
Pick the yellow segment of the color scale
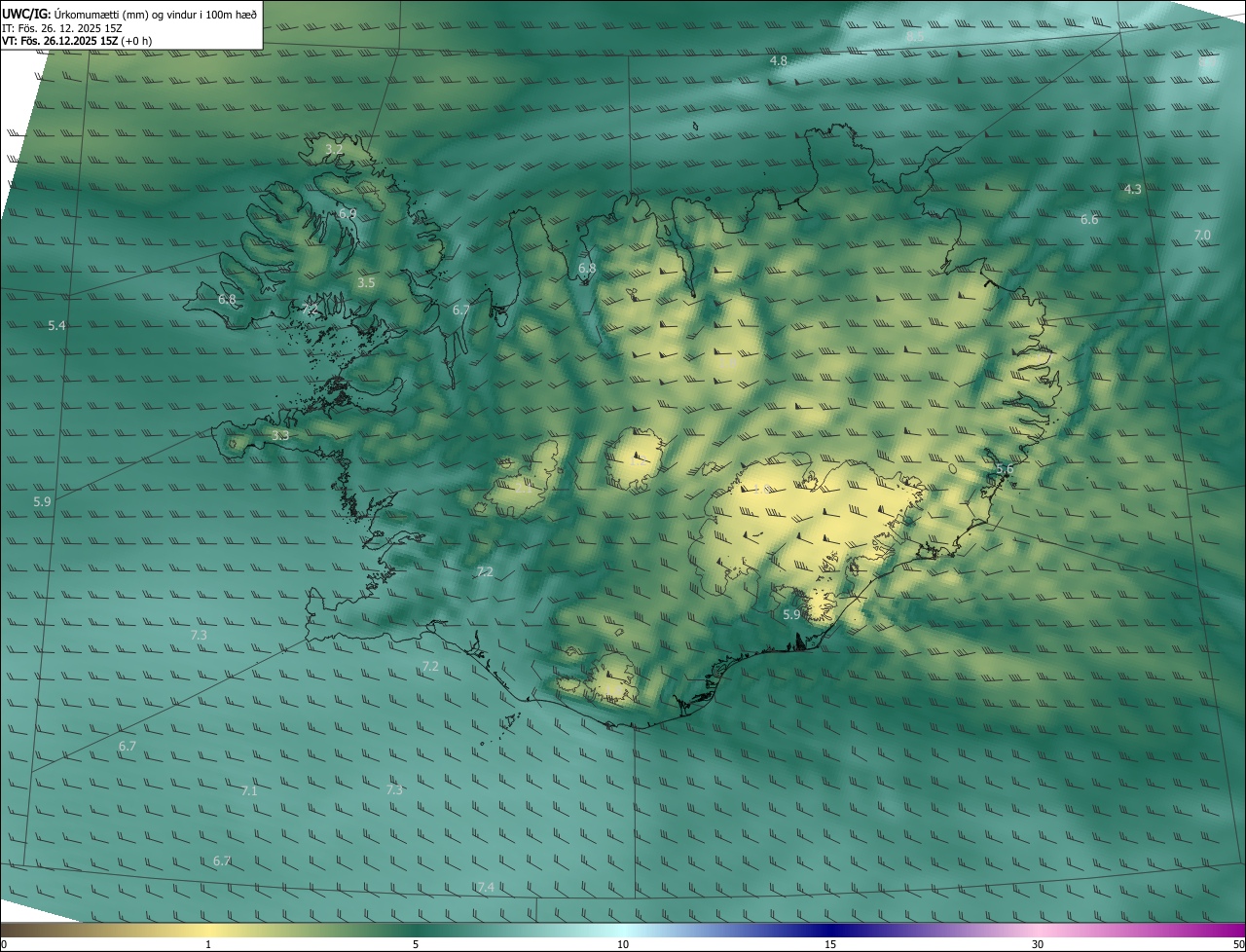[x=208, y=930]
